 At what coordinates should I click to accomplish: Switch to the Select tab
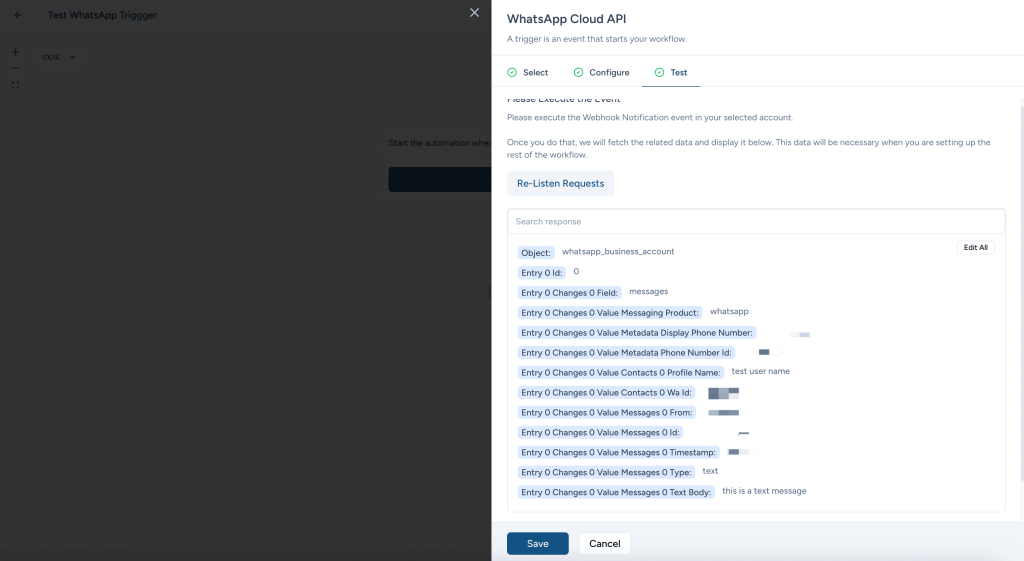[x=535, y=73]
